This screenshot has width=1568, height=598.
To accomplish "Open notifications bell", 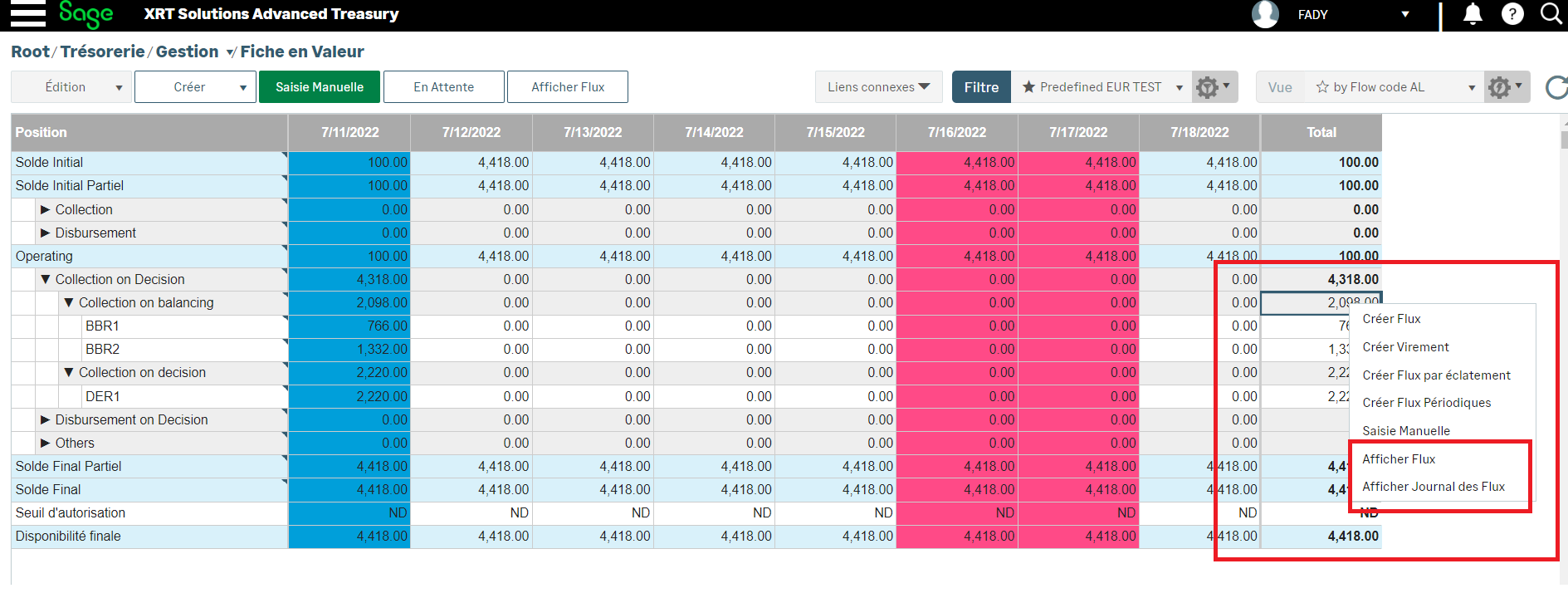I will [1473, 14].
